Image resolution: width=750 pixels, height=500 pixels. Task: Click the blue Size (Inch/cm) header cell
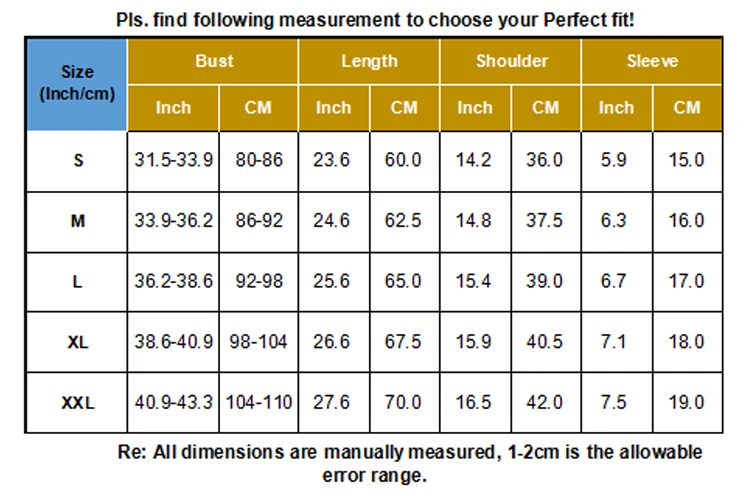[x=77, y=84]
